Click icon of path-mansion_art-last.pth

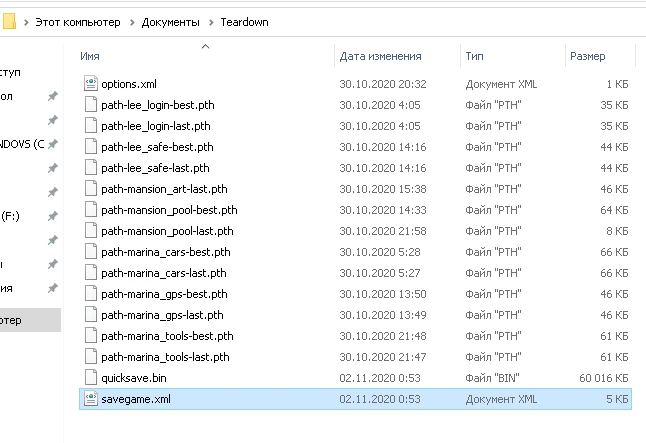click(91, 189)
